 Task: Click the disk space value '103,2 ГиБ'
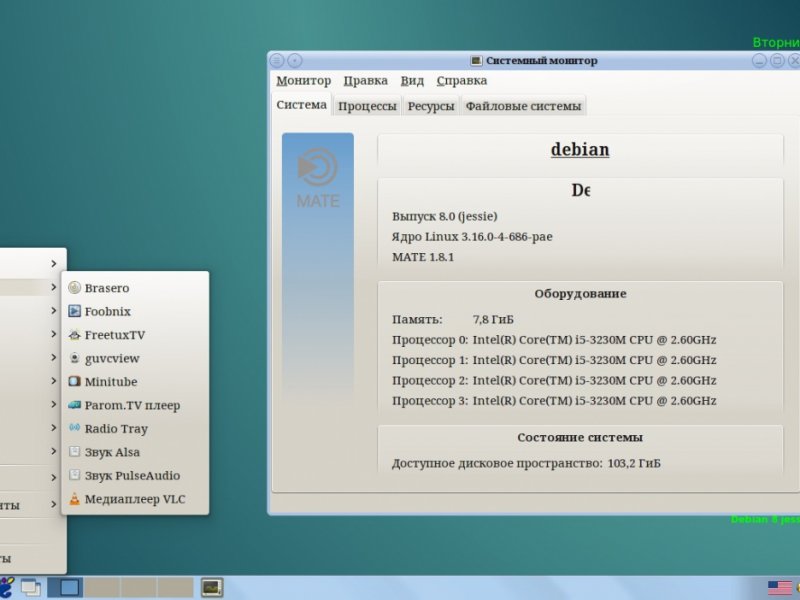[x=634, y=463]
